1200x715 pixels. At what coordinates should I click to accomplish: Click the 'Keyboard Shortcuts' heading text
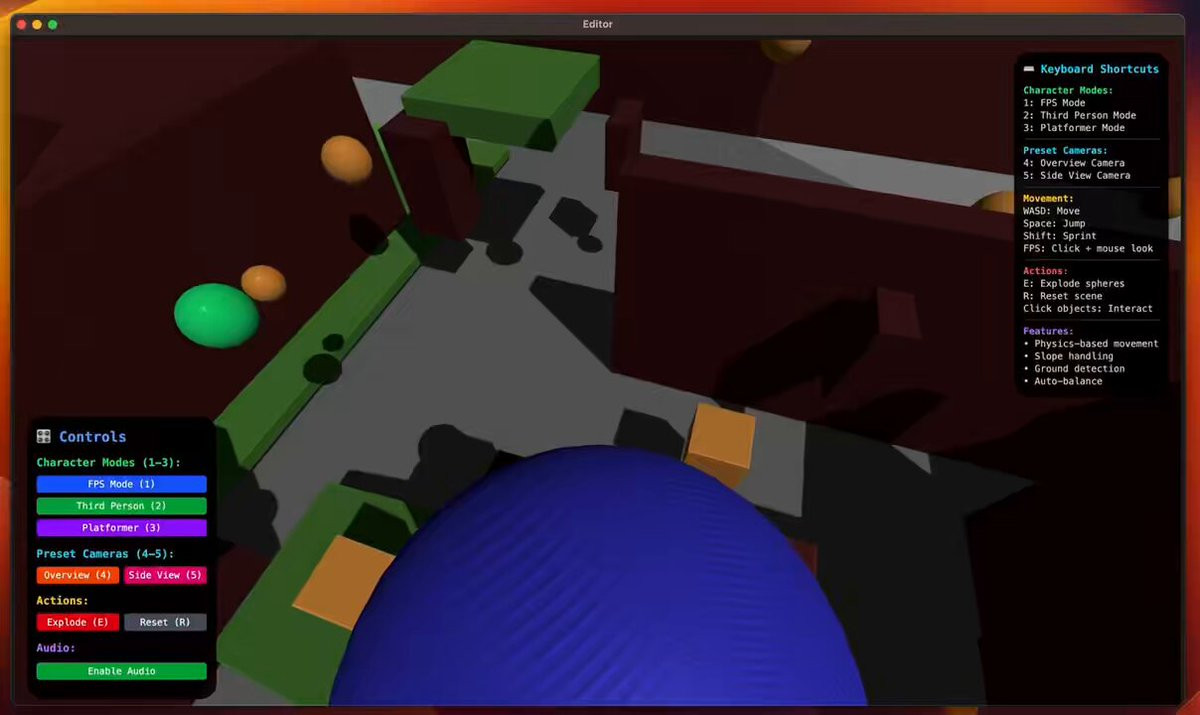pyautogui.click(x=1099, y=69)
